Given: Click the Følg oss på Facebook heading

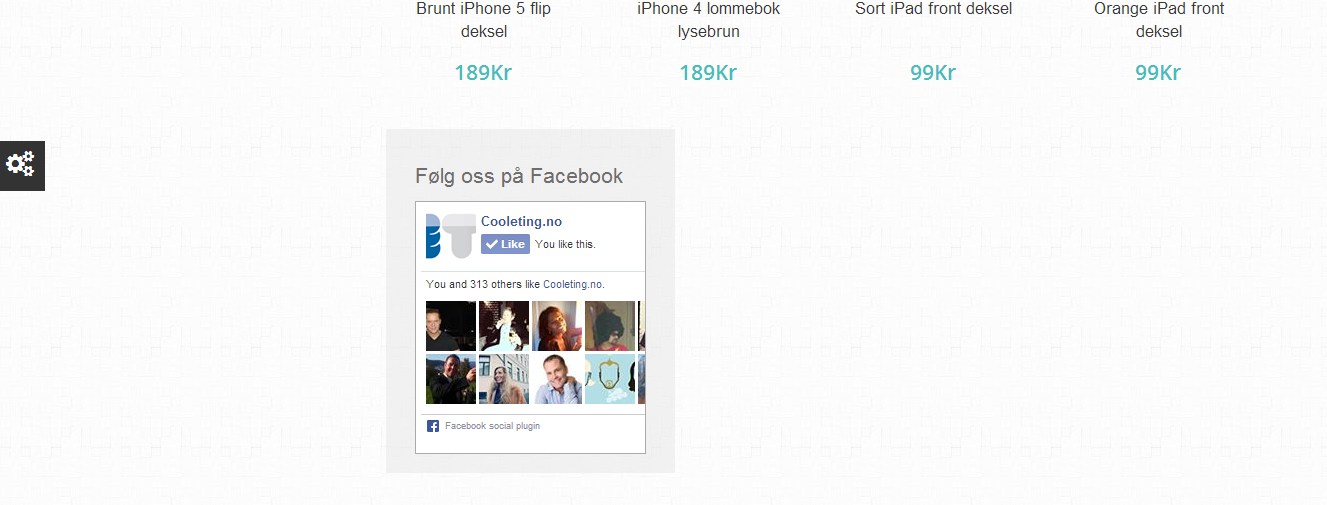Looking at the screenshot, I should pyautogui.click(x=519, y=176).
